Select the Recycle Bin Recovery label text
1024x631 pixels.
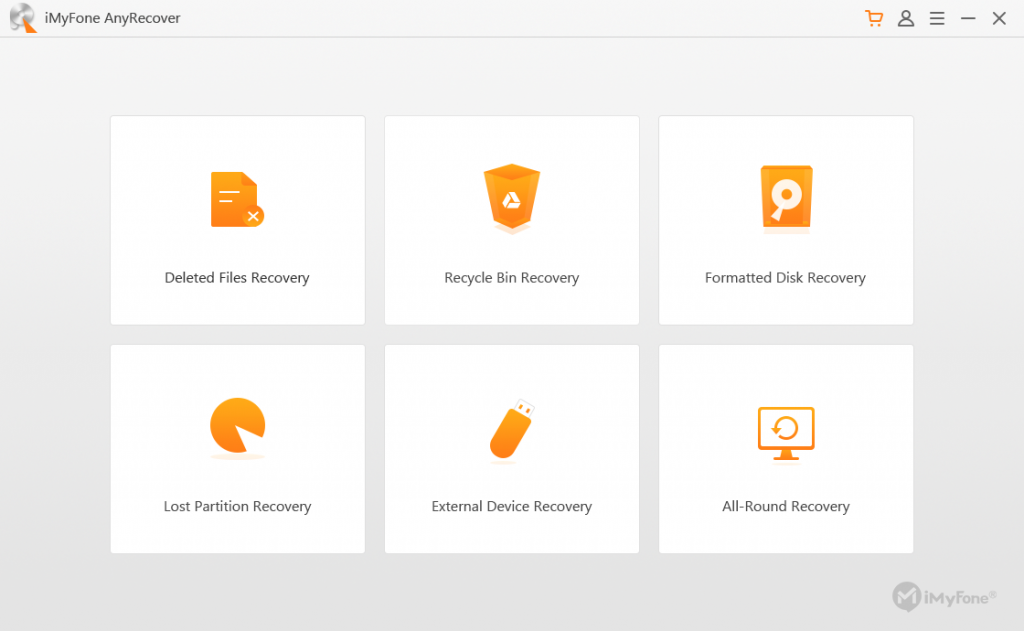click(511, 277)
